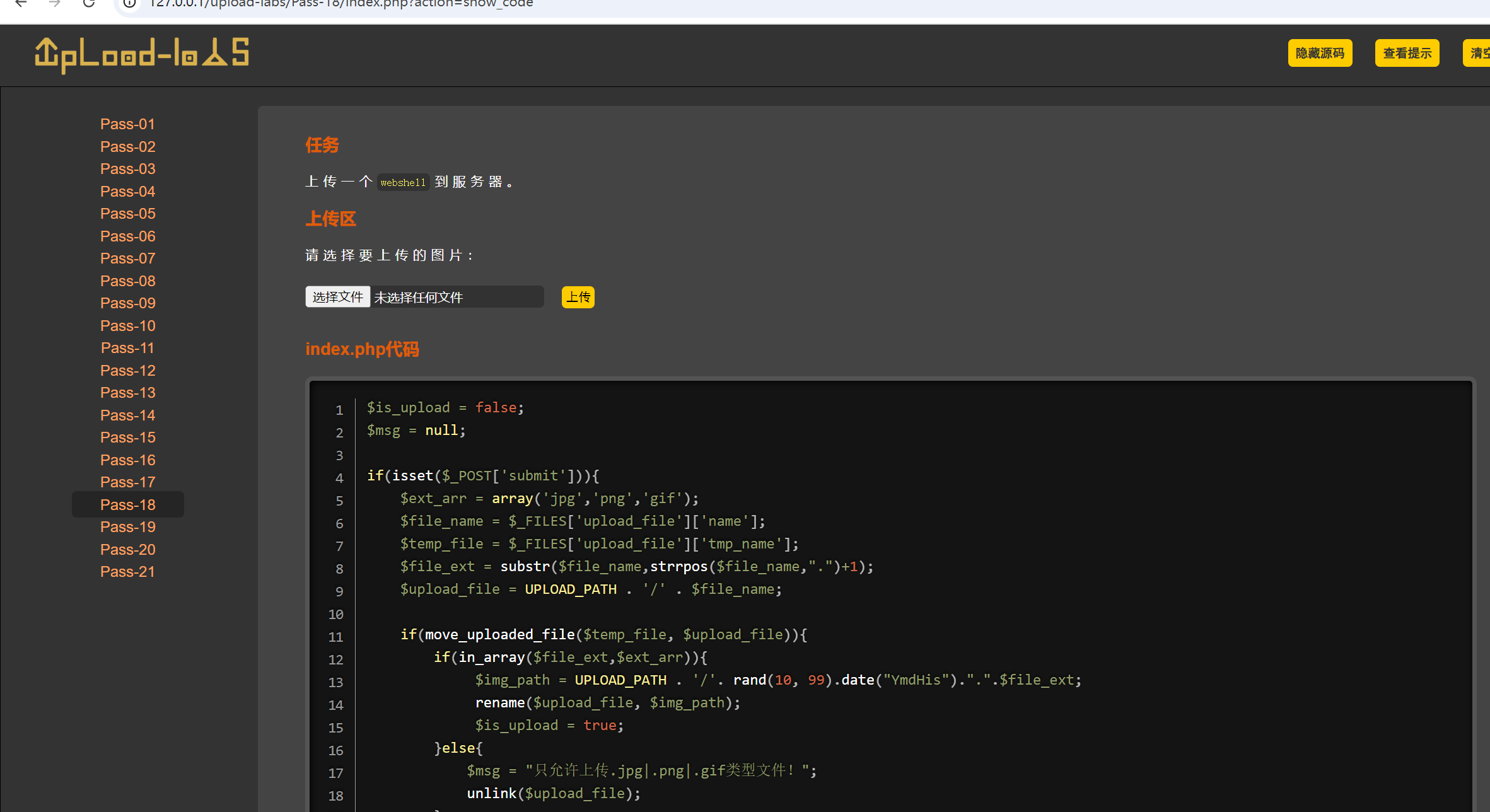
Task: Click the 查看提示 button
Action: [1406, 54]
